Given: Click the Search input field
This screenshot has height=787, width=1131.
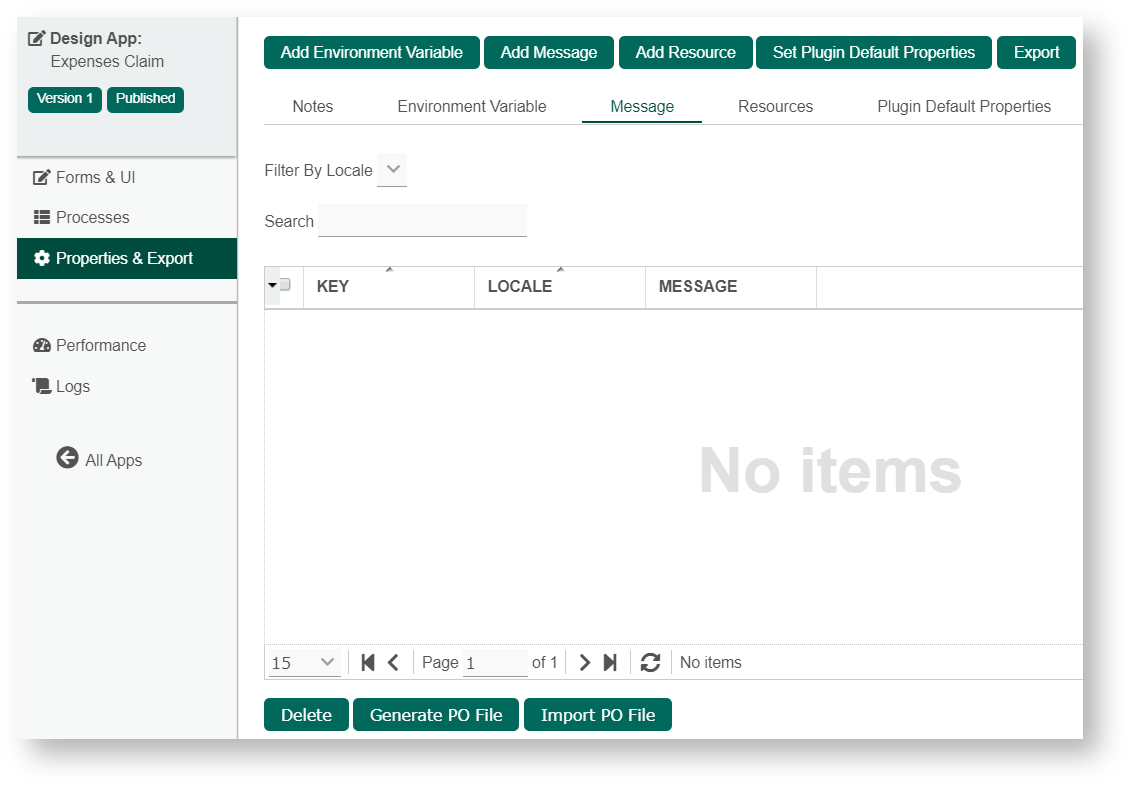Looking at the screenshot, I should (x=422, y=221).
